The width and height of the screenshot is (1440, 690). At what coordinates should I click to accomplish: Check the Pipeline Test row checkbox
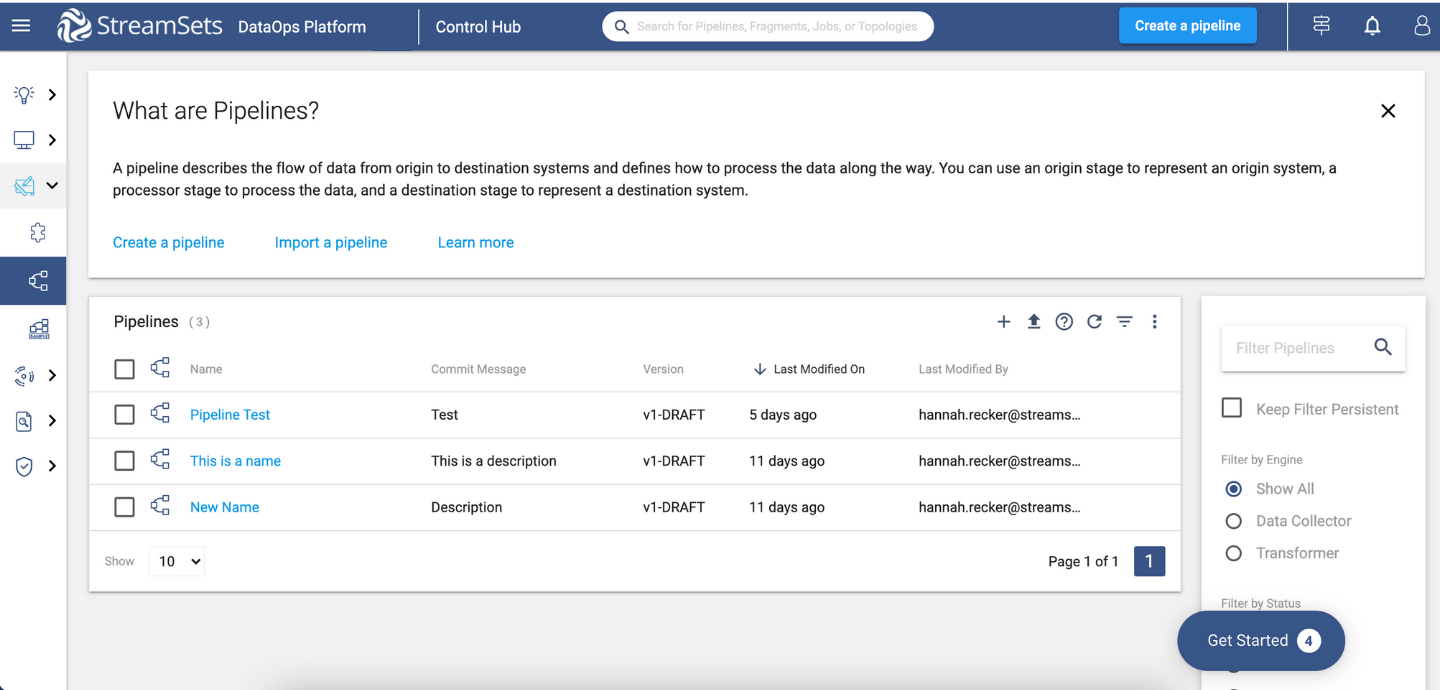(124, 415)
